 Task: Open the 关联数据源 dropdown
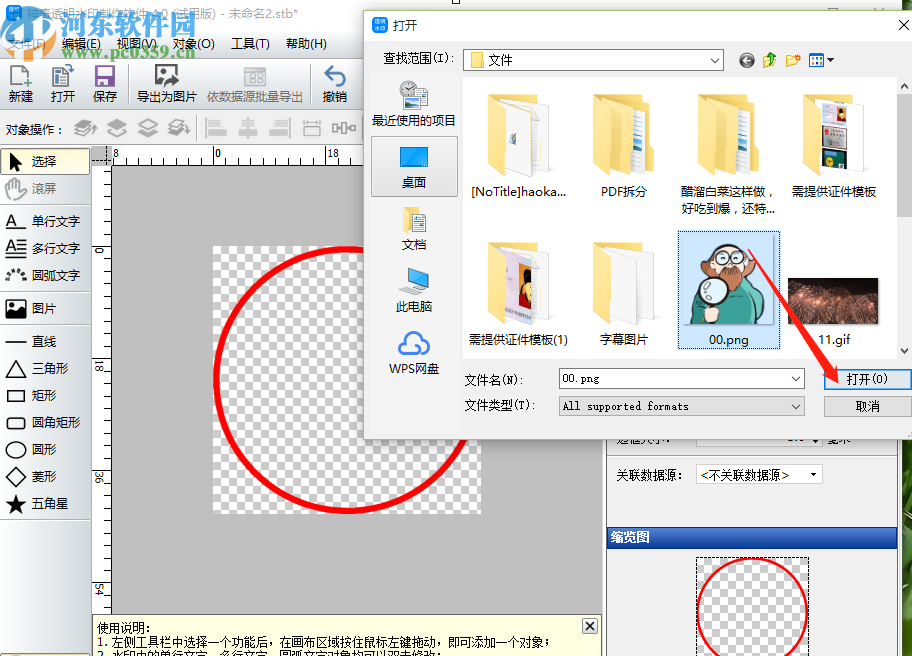pos(759,475)
